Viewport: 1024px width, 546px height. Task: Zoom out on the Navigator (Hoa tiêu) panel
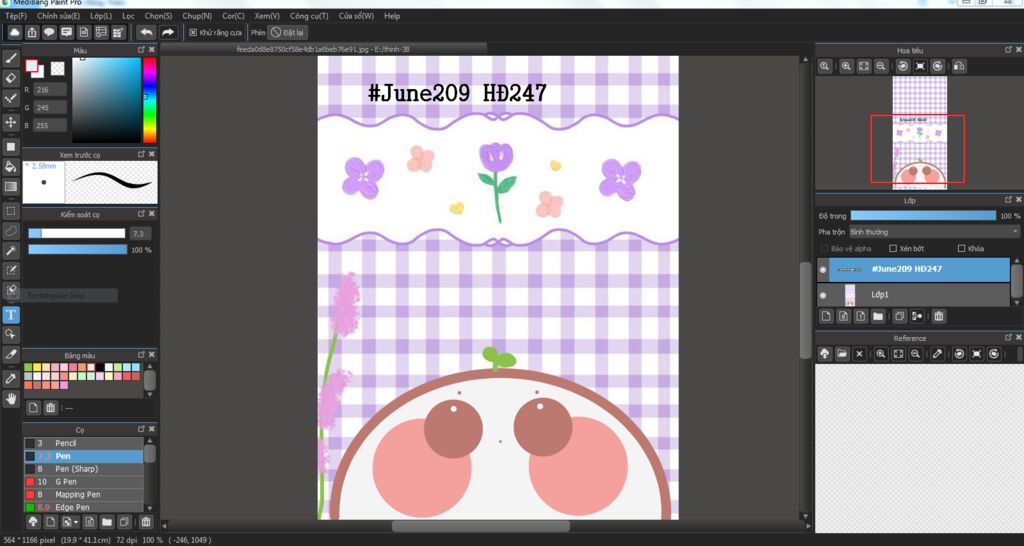(881, 66)
